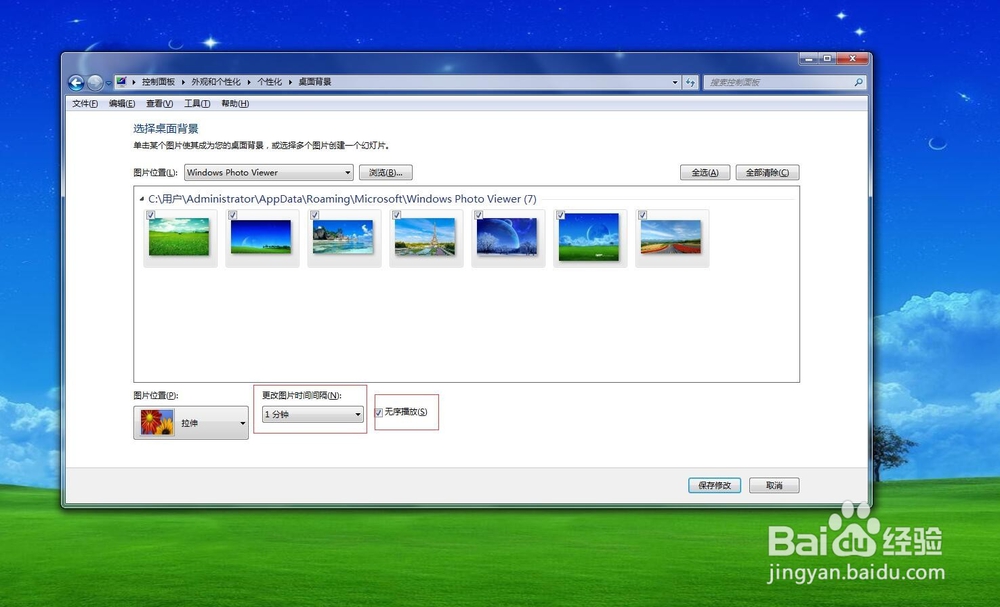The image size is (1000, 607).
Task: Click the 外观和个性化 breadcrumb
Action: 216,82
